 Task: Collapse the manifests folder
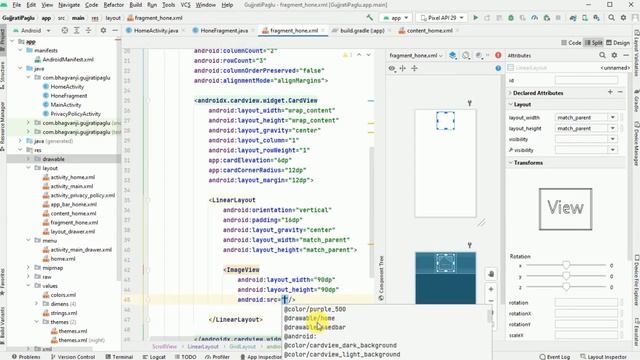pyautogui.click(x=20, y=50)
